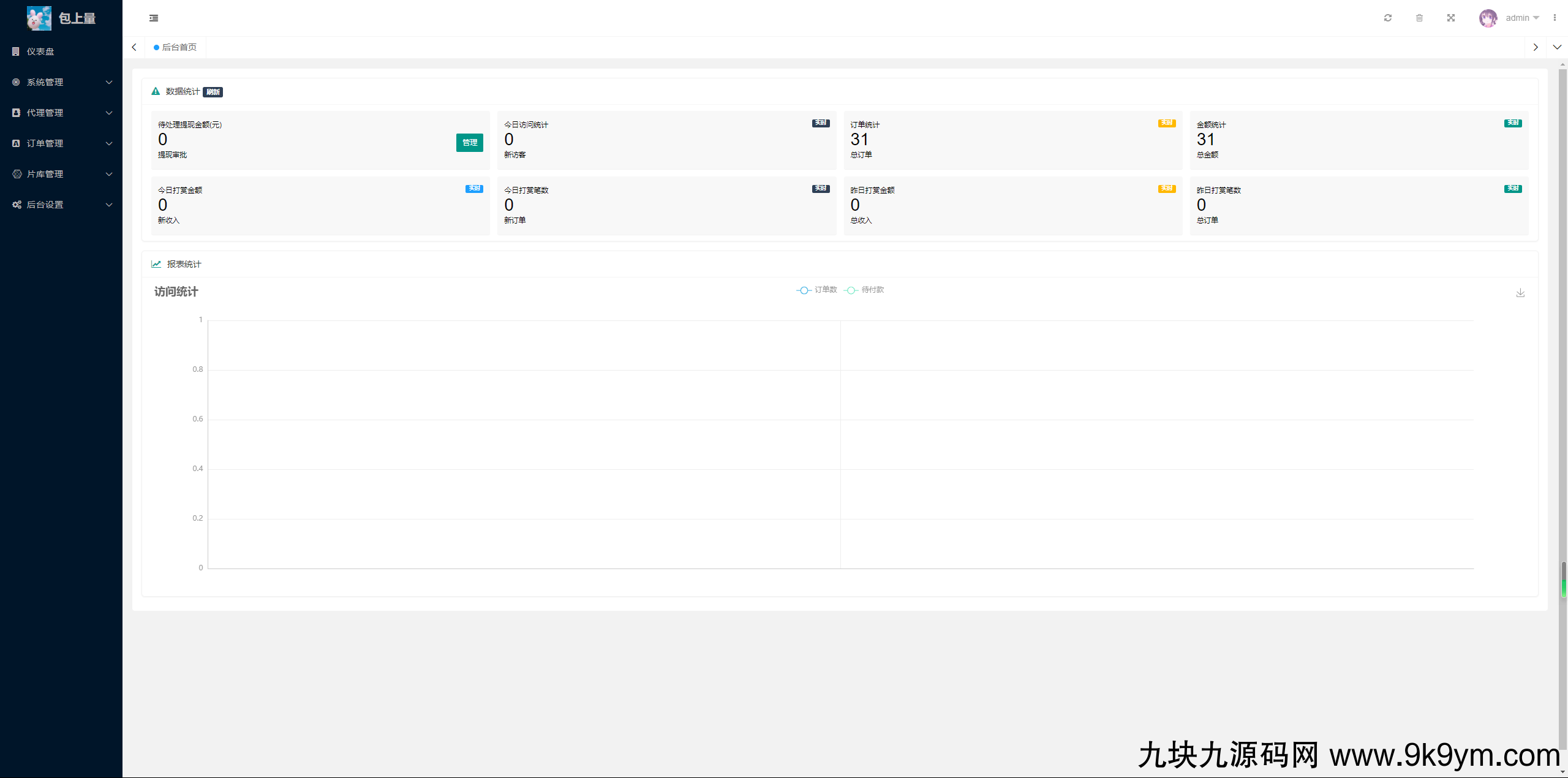Click the 0.8 axis label on chart
Viewport: 1568px width, 778px height.
[x=197, y=369]
